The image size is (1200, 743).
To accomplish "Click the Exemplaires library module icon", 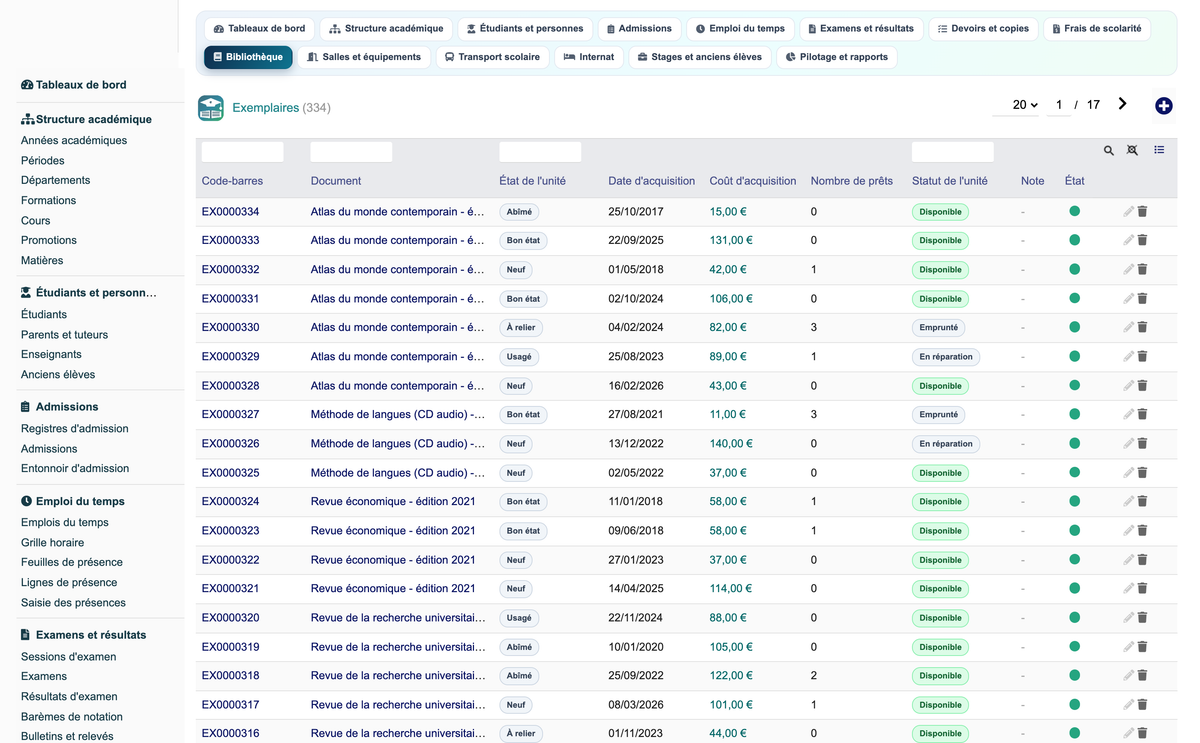I will tap(211, 108).
